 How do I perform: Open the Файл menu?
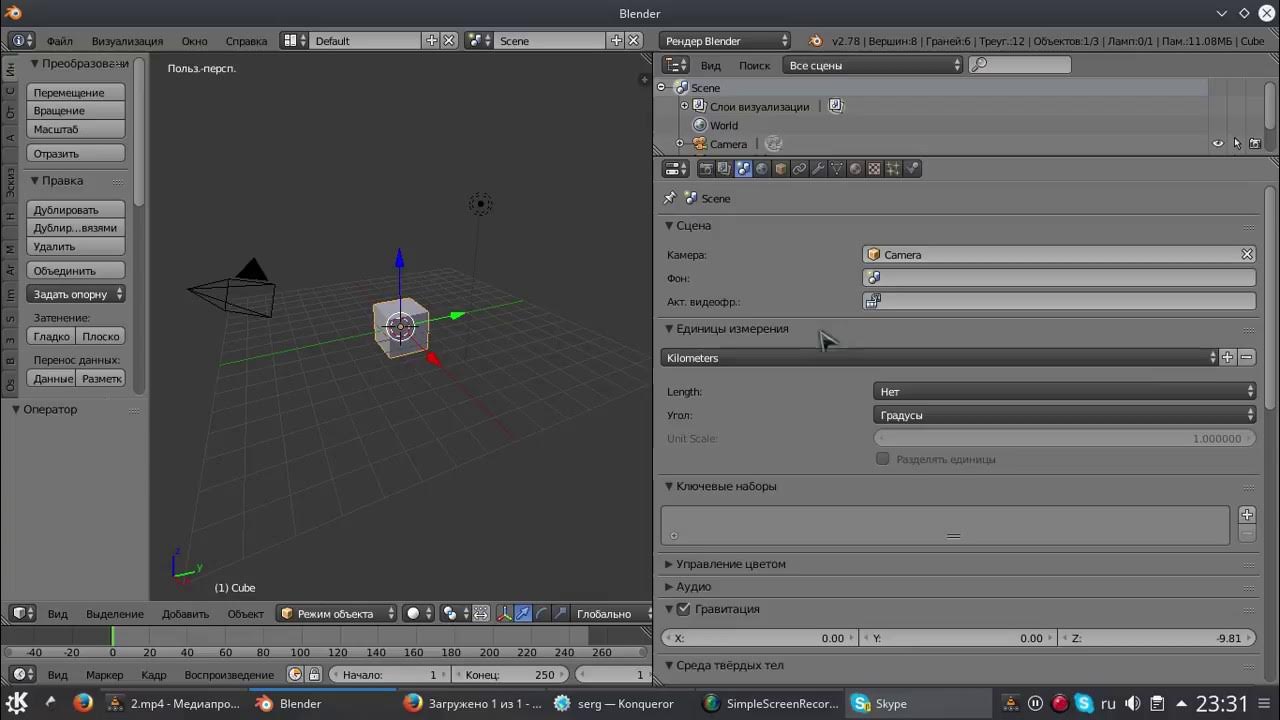pyautogui.click(x=59, y=41)
